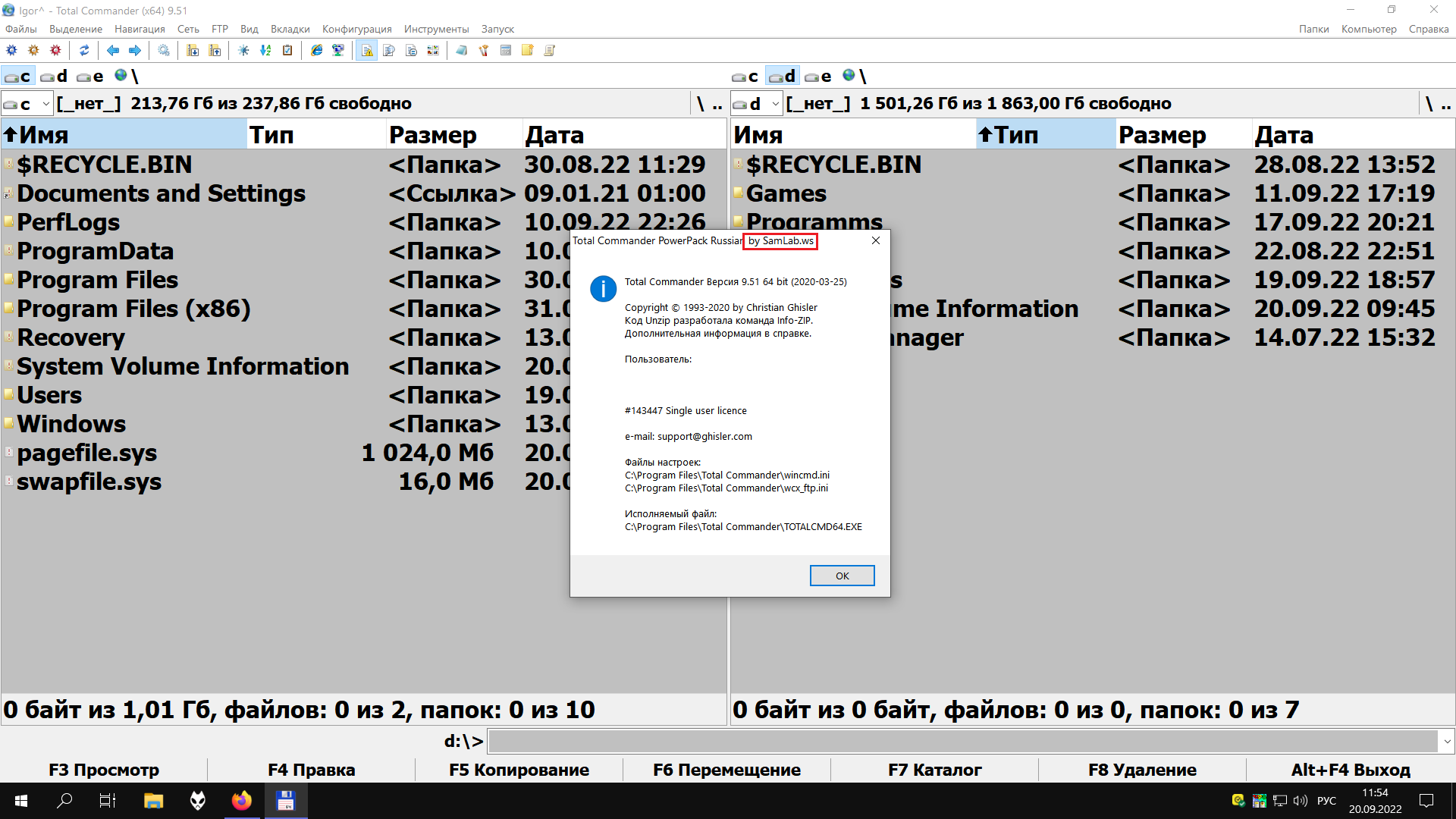Open the Конфигурация menu
The height and width of the screenshot is (819, 1456).
pos(356,29)
